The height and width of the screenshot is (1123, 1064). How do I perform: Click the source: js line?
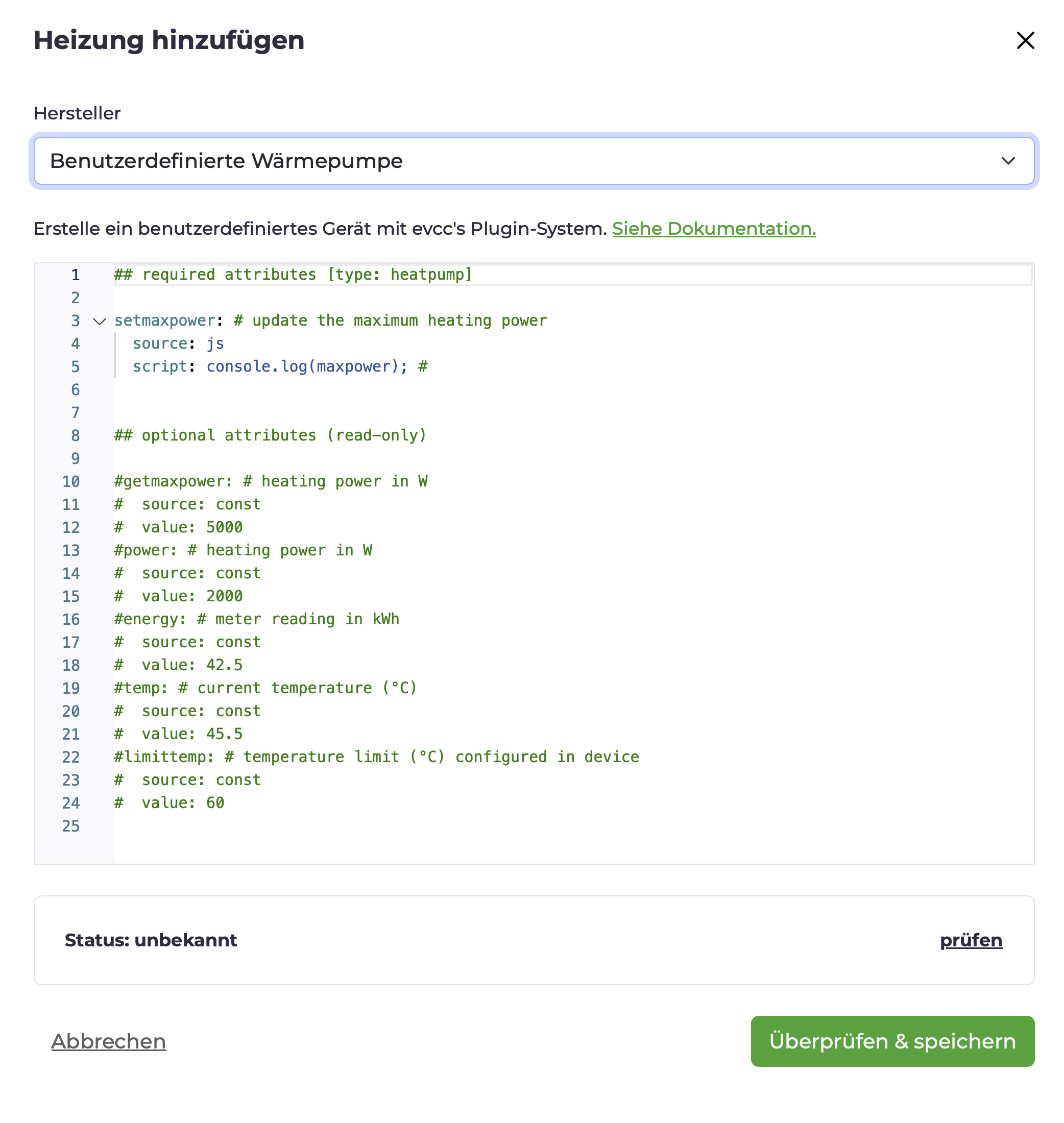pyautogui.click(x=178, y=344)
